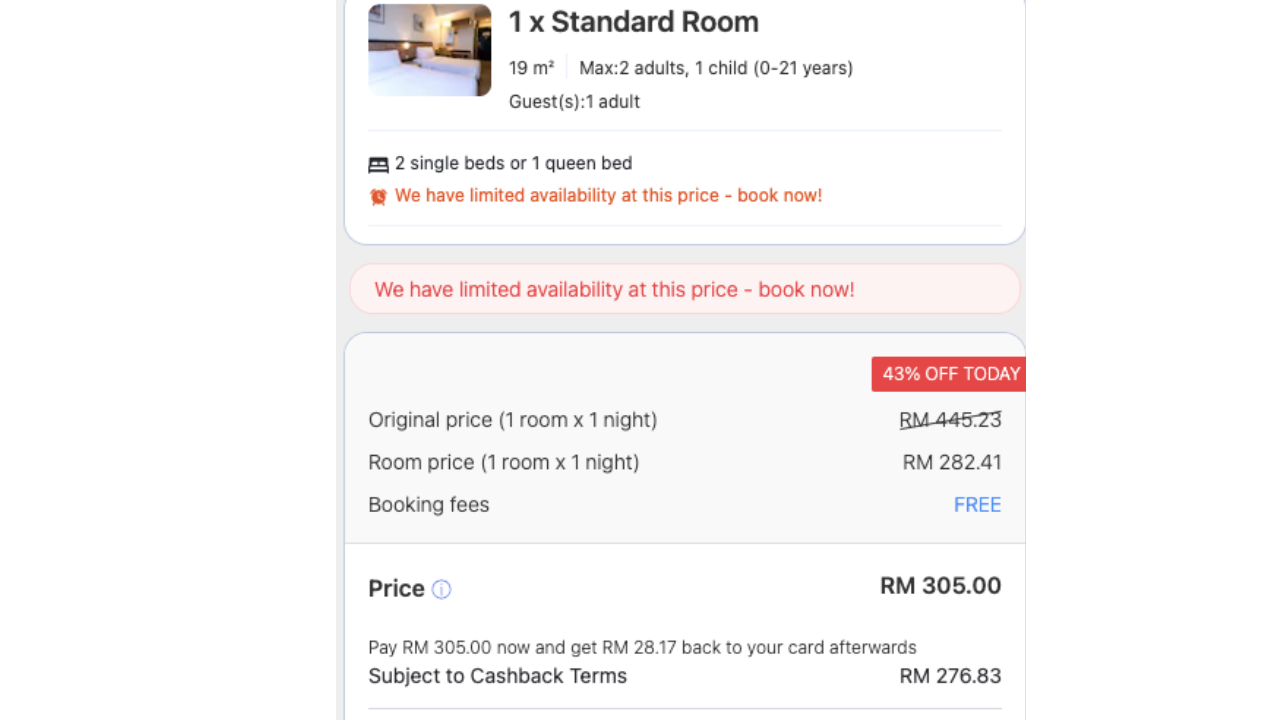Image resolution: width=1280 pixels, height=720 pixels.
Task: Click the Booking fees label
Action: tap(428, 505)
